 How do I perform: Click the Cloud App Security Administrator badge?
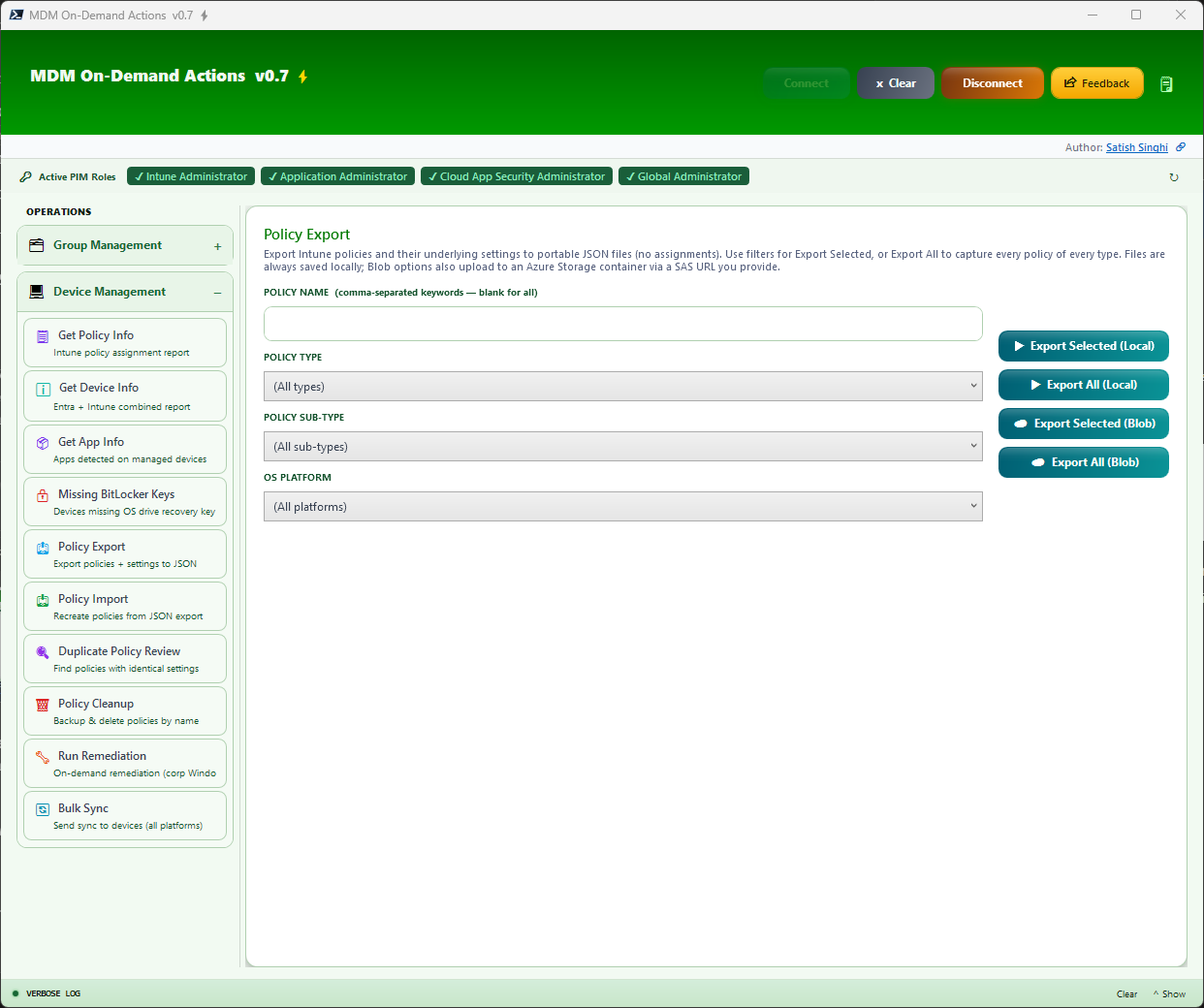tap(517, 176)
